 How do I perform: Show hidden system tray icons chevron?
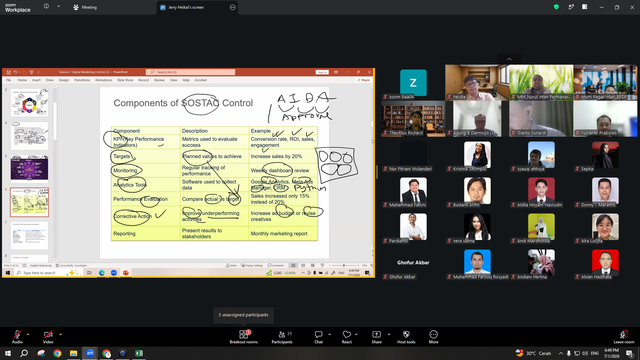[x=561, y=353]
